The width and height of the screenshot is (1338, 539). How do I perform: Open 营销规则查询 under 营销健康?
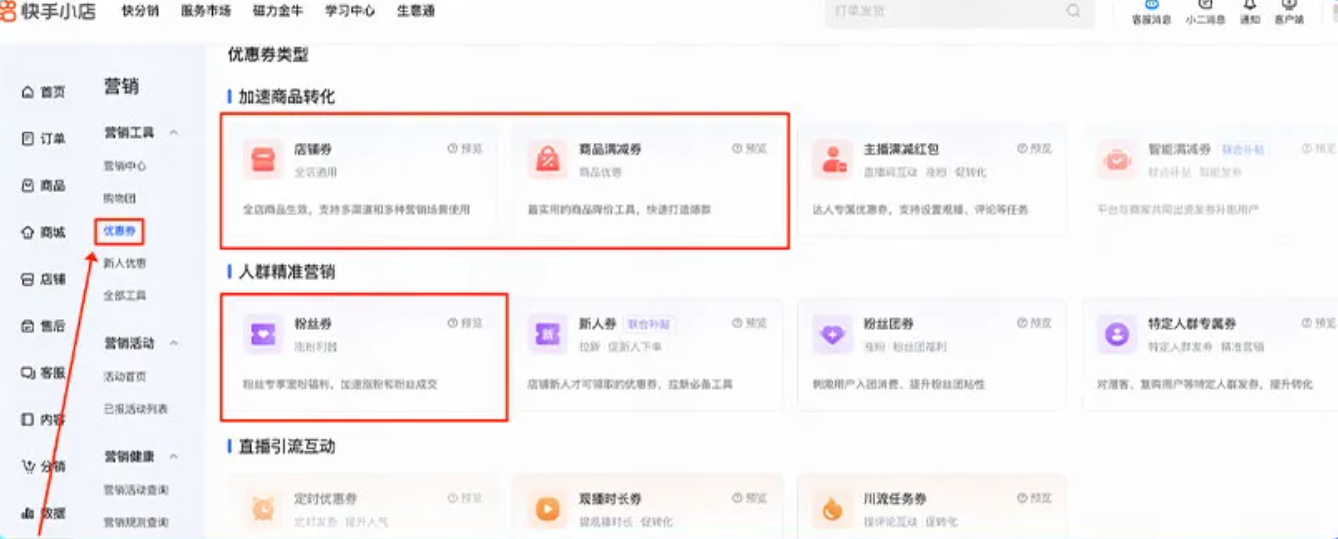(x=136, y=522)
